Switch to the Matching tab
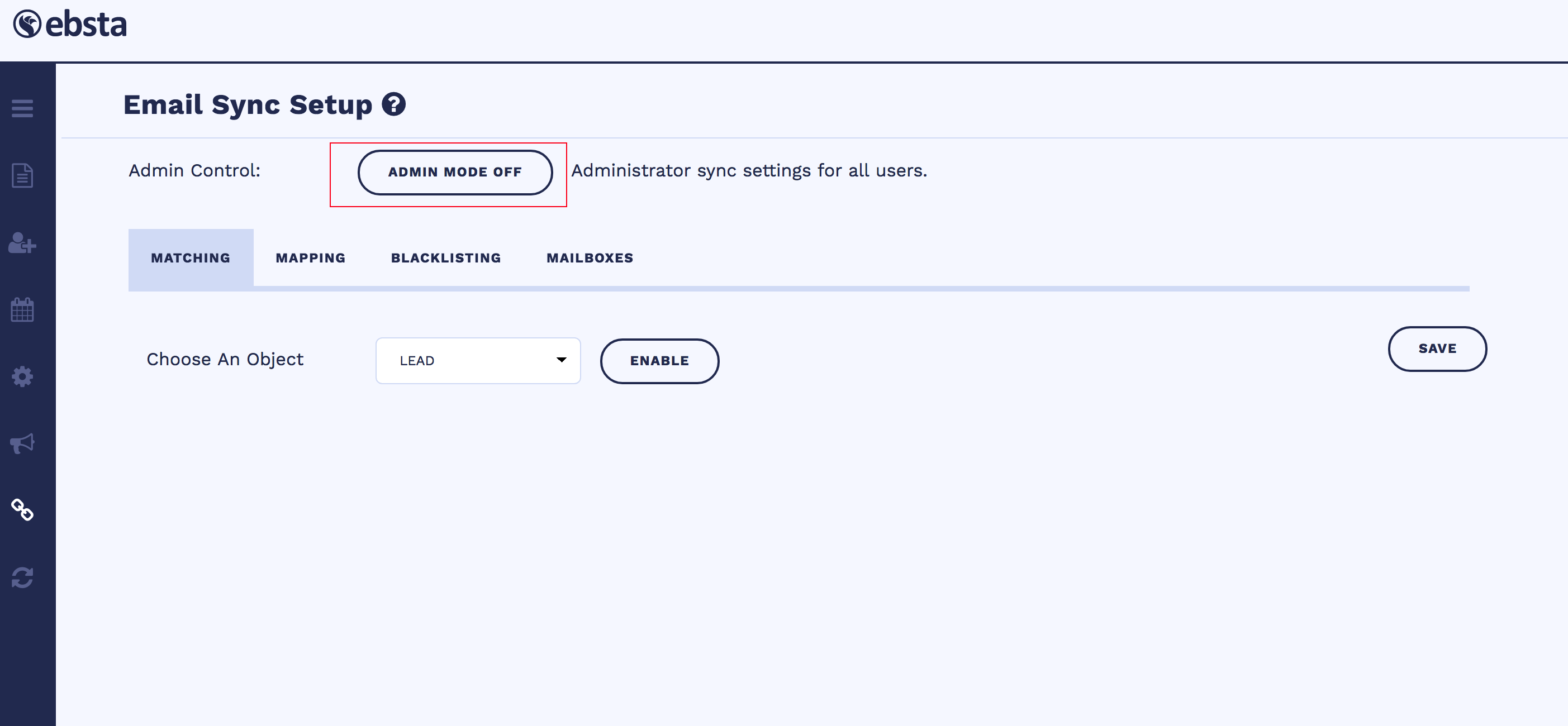The height and width of the screenshot is (726, 1568). tap(191, 258)
